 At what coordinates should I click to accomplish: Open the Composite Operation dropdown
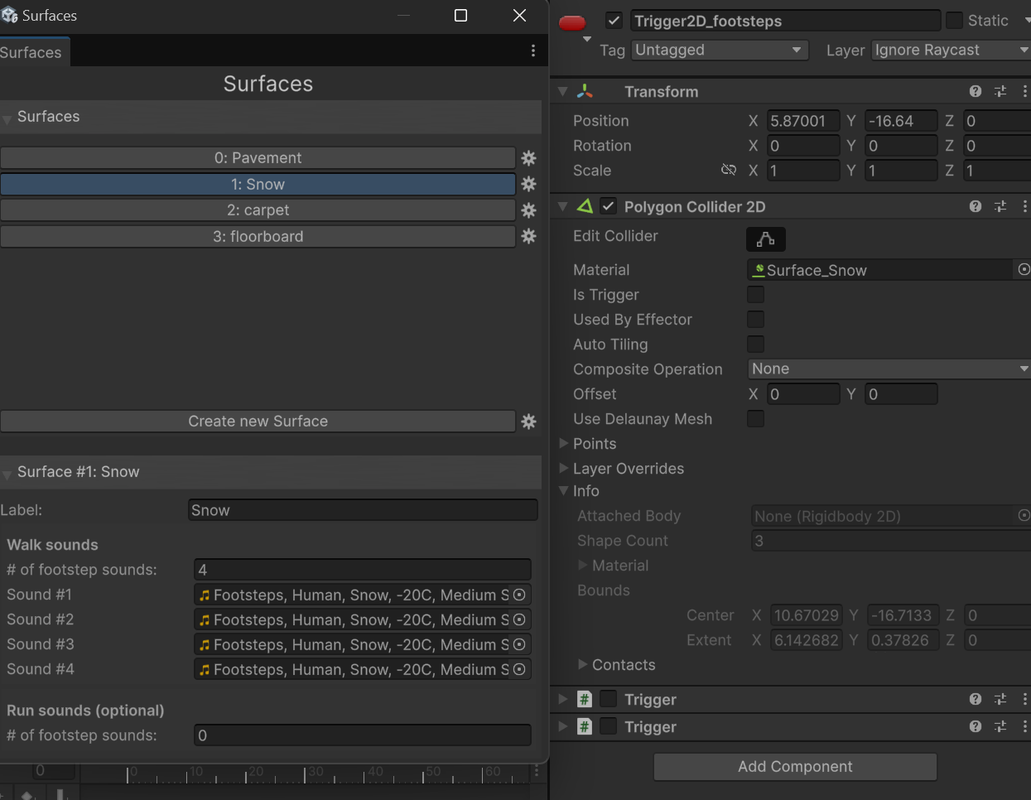pyautogui.click(x=889, y=369)
